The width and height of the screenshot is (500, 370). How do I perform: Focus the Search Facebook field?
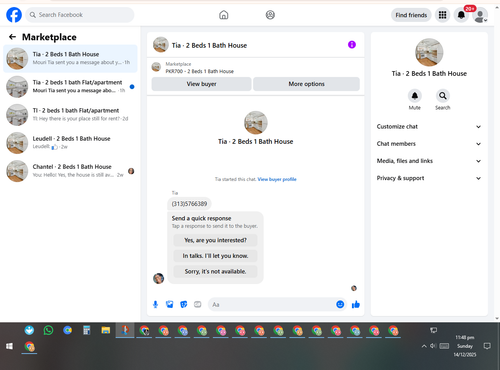click(80, 15)
